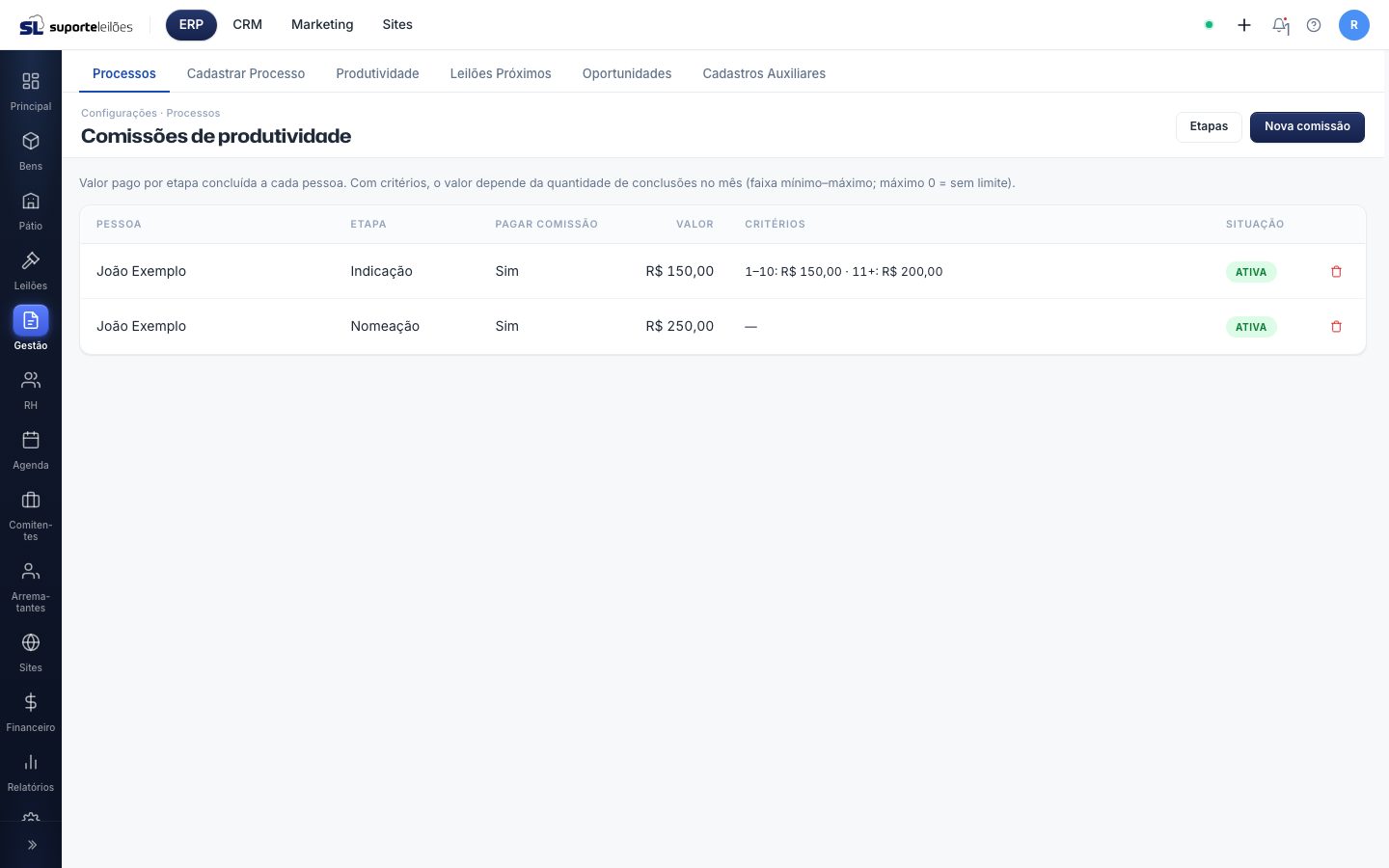Click ATIVA badge in Indicação row
This screenshot has width=1389, height=868.
coord(1251,272)
